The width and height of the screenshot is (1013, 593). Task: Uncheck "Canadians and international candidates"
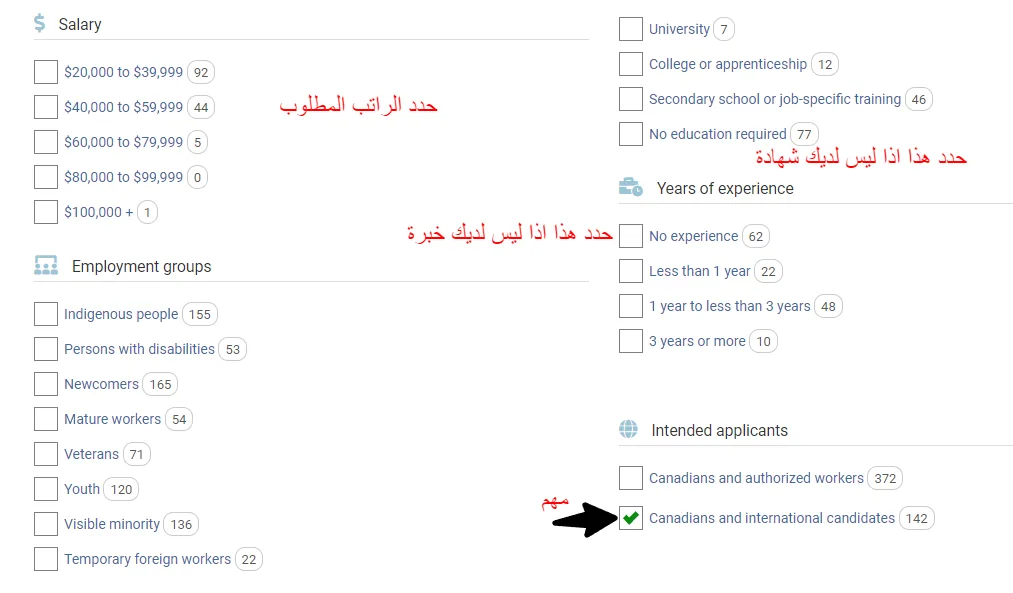click(630, 517)
